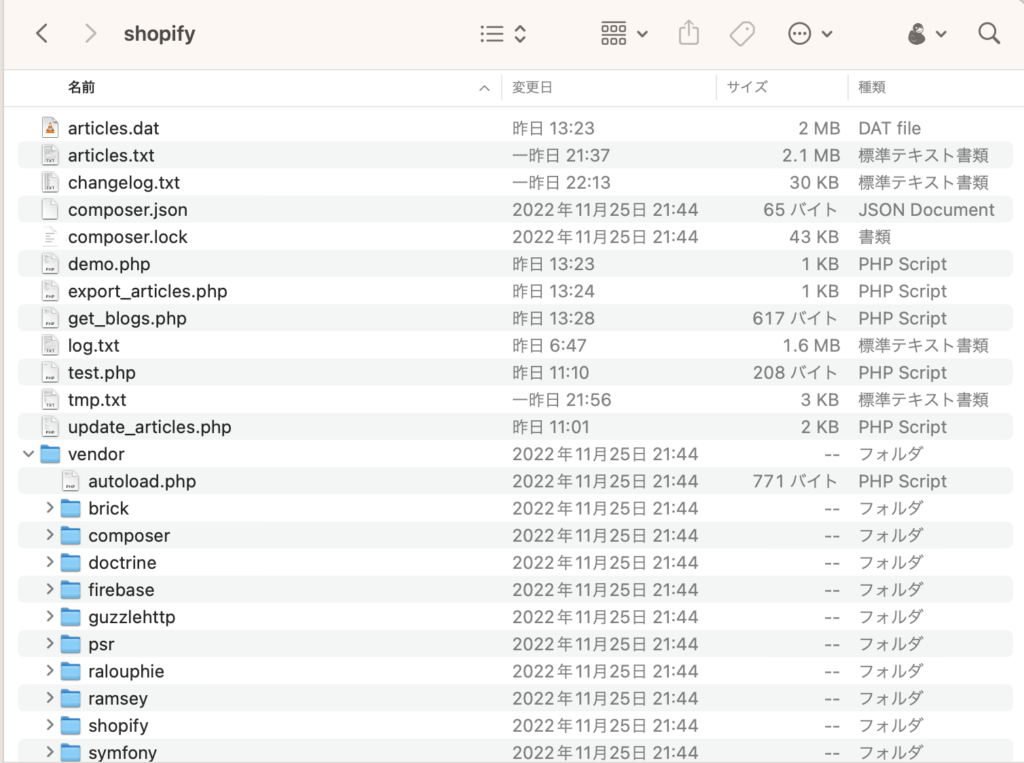Image resolution: width=1024 pixels, height=763 pixels.
Task: Select the articles.txt file icon
Action: (50, 155)
